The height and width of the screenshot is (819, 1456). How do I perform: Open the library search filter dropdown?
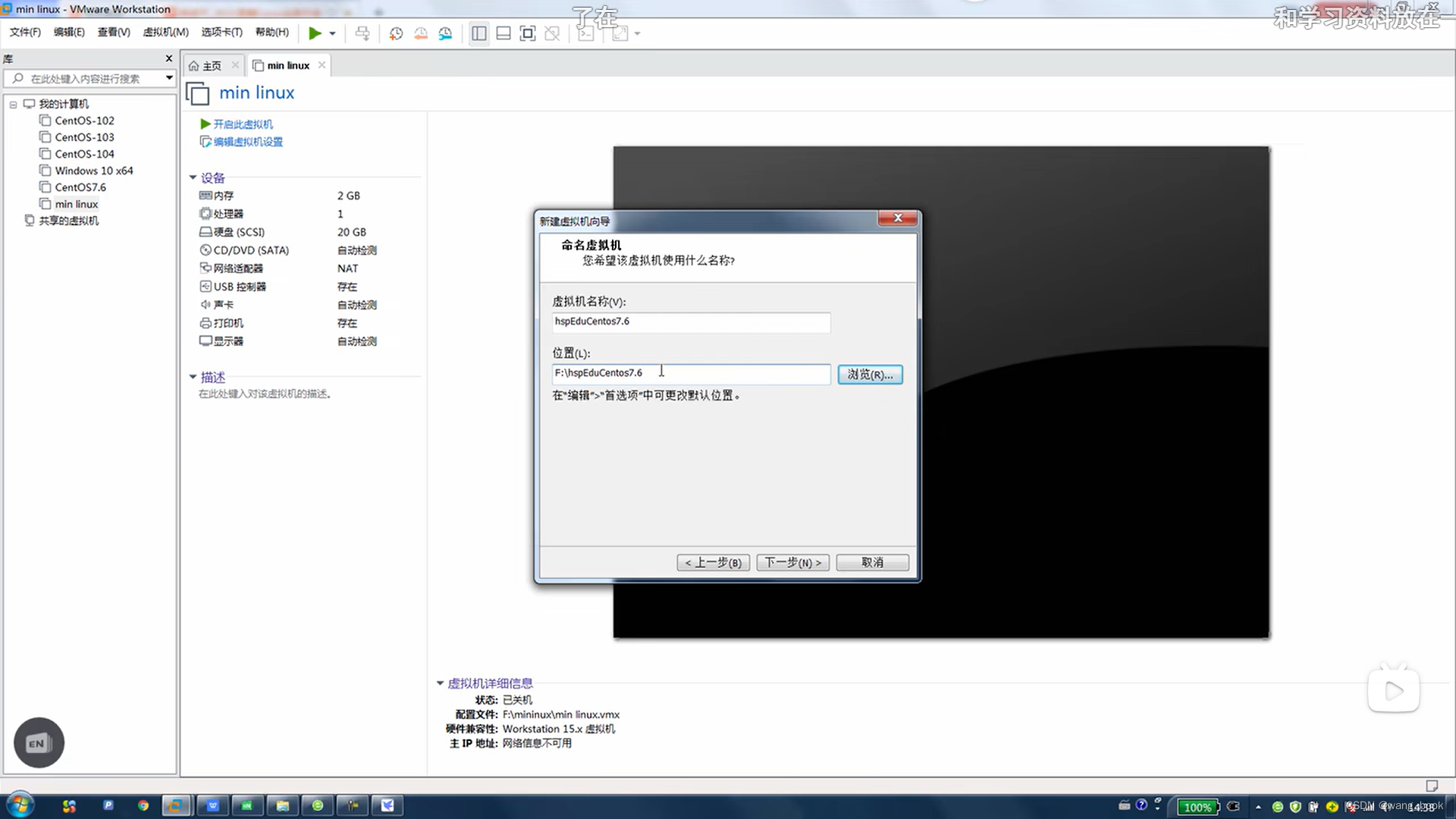coord(169,78)
